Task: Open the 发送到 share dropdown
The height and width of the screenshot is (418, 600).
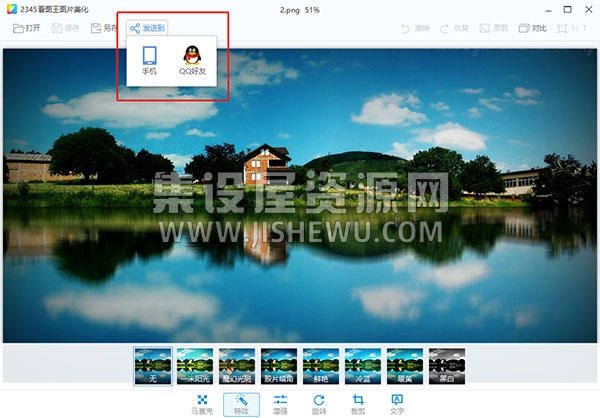Action: point(147,28)
